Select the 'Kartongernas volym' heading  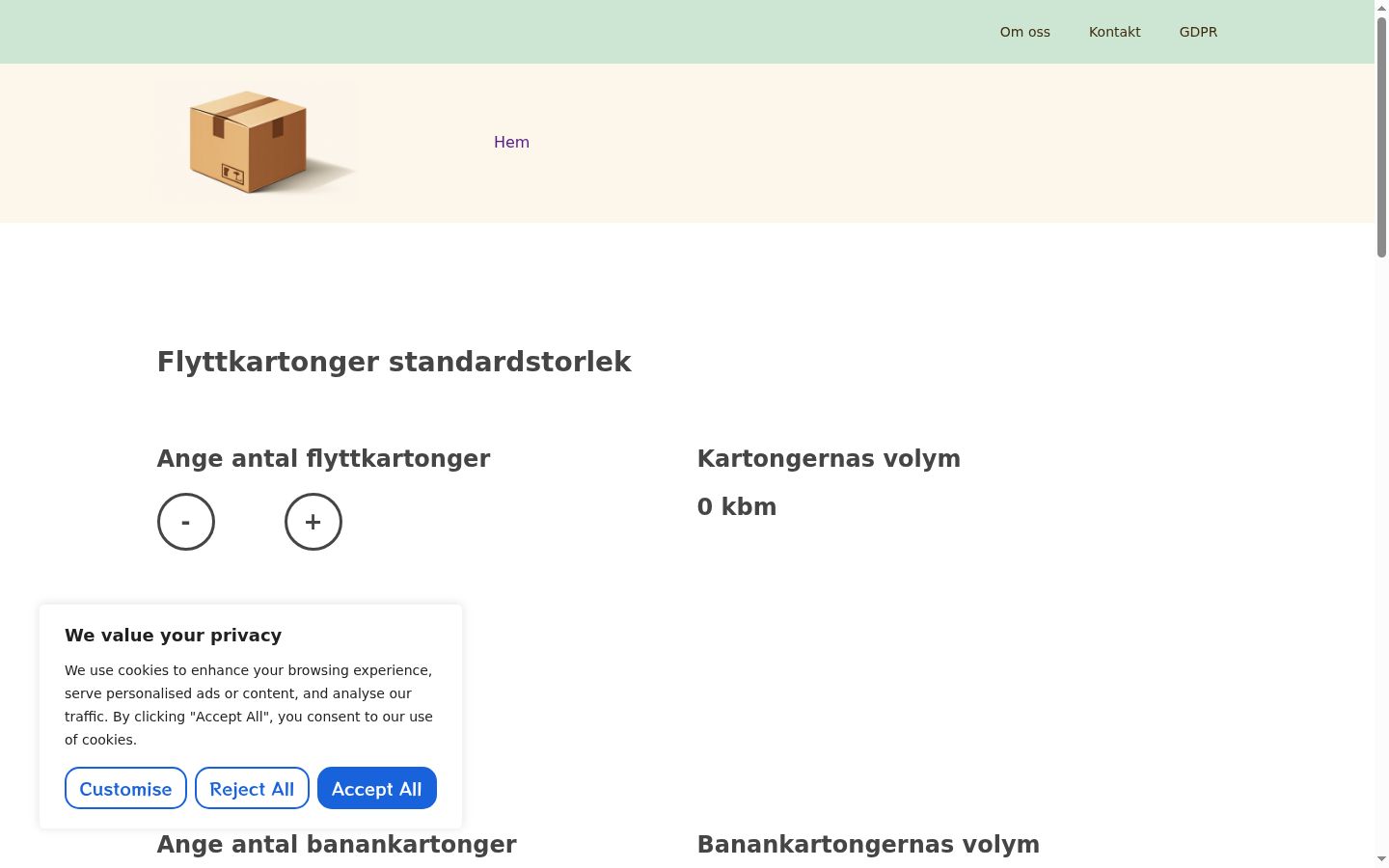[829, 458]
